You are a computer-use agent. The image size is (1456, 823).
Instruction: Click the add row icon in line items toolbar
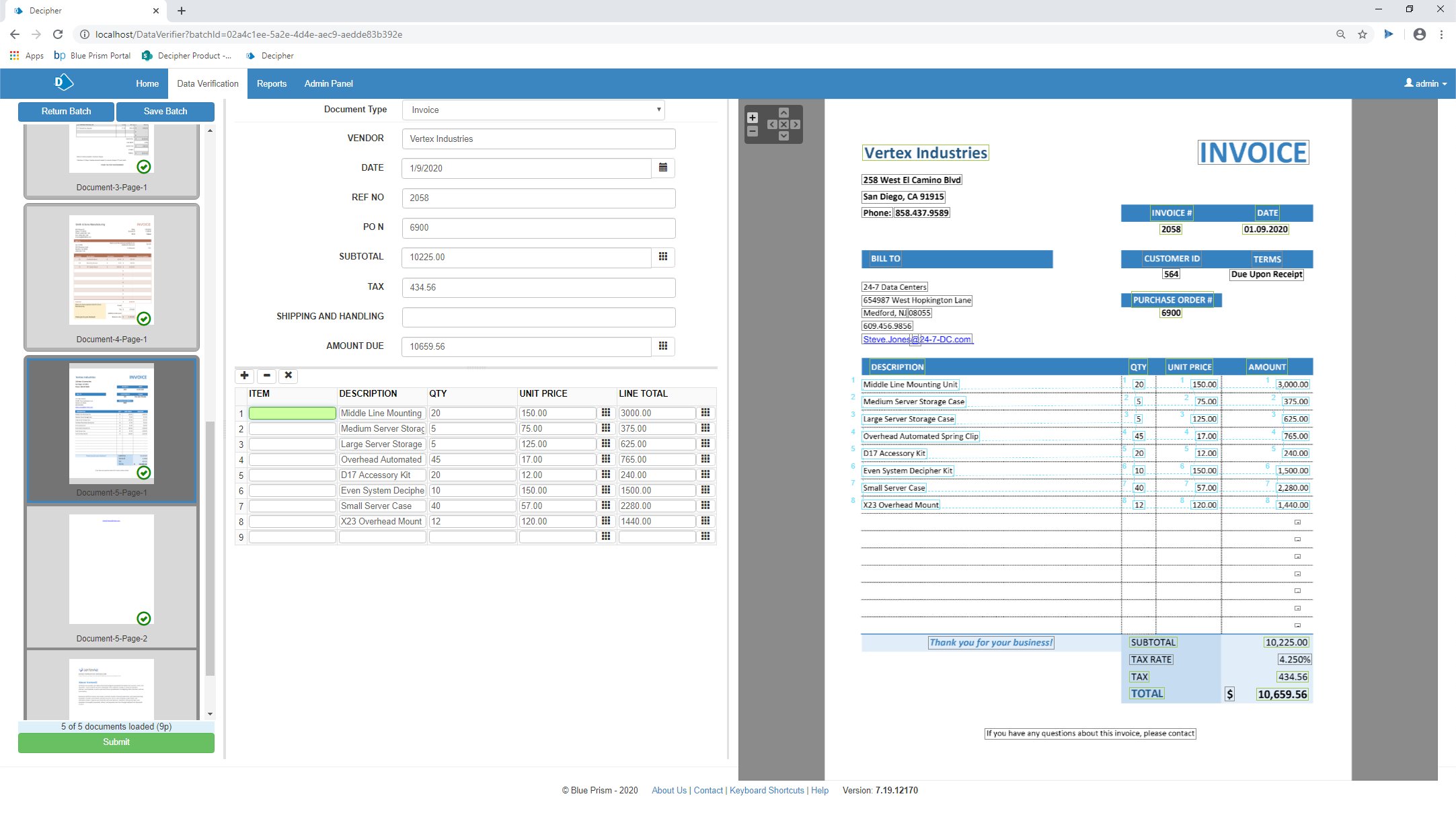click(x=244, y=375)
